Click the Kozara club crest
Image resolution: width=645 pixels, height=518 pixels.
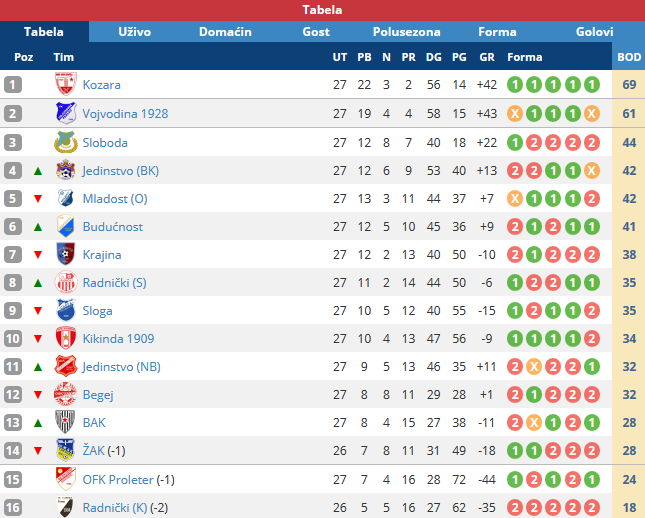(x=65, y=84)
